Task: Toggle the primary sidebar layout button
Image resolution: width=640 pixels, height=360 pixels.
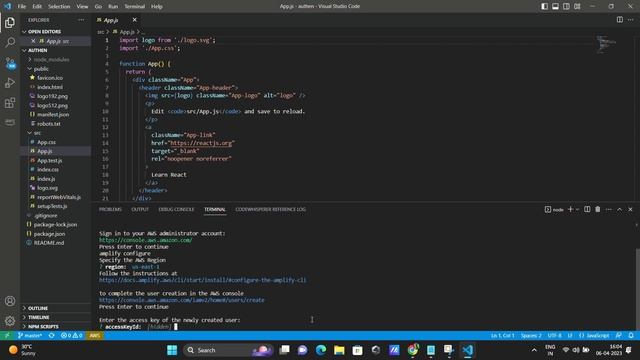Action: tap(544, 7)
